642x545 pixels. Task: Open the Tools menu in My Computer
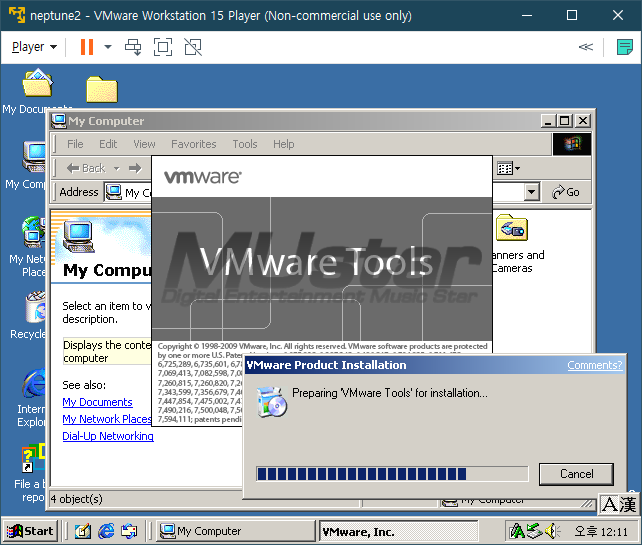[x=245, y=144]
